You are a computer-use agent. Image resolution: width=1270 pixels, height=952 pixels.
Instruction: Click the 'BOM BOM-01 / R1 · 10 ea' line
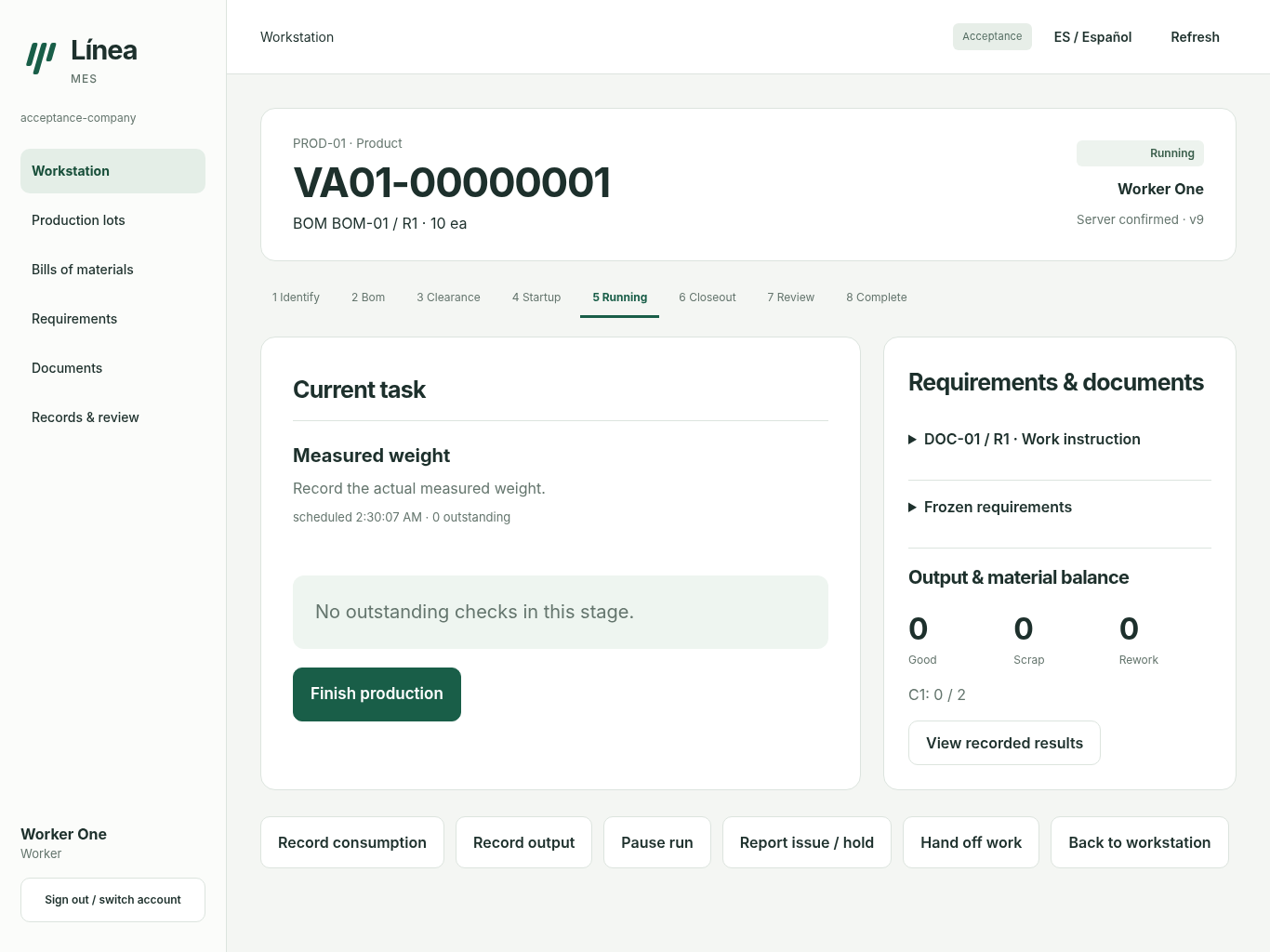pos(380,223)
